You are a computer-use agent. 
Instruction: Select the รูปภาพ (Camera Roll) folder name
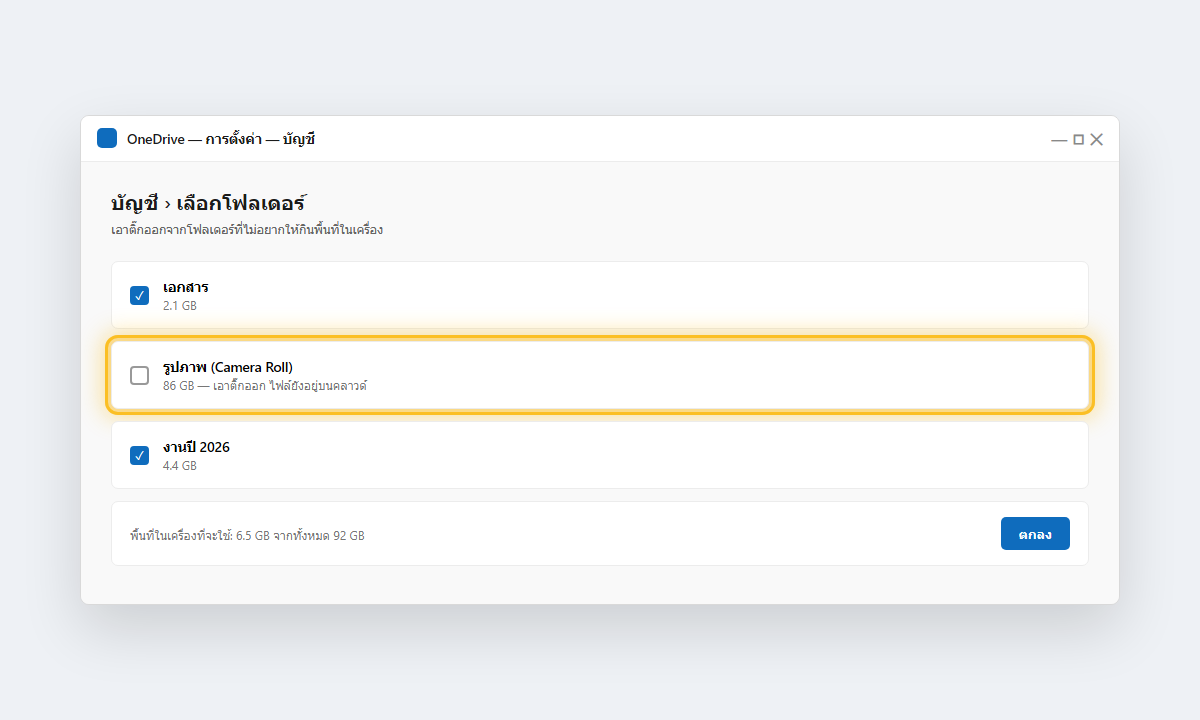tap(228, 367)
